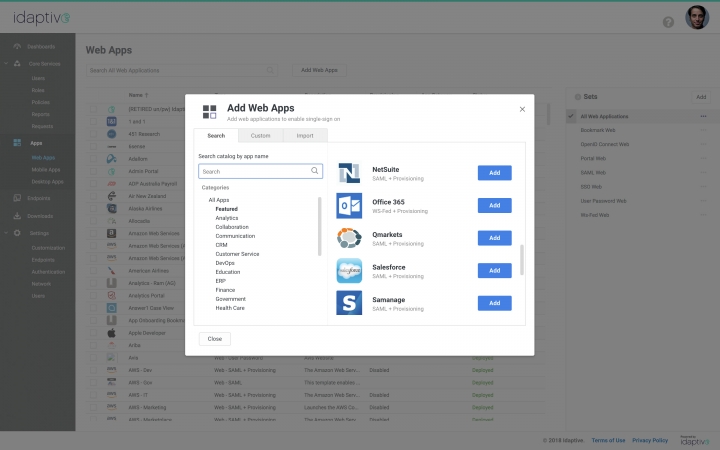The height and width of the screenshot is (450, 720).
Task: Click the Adallom app icon in table
Action: tap(112, 159)
